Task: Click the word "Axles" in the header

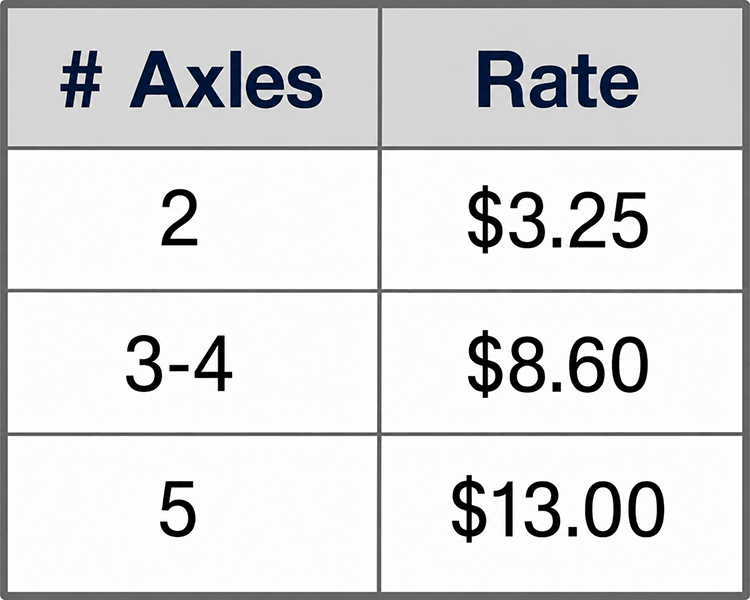Action: click(226, 79)
